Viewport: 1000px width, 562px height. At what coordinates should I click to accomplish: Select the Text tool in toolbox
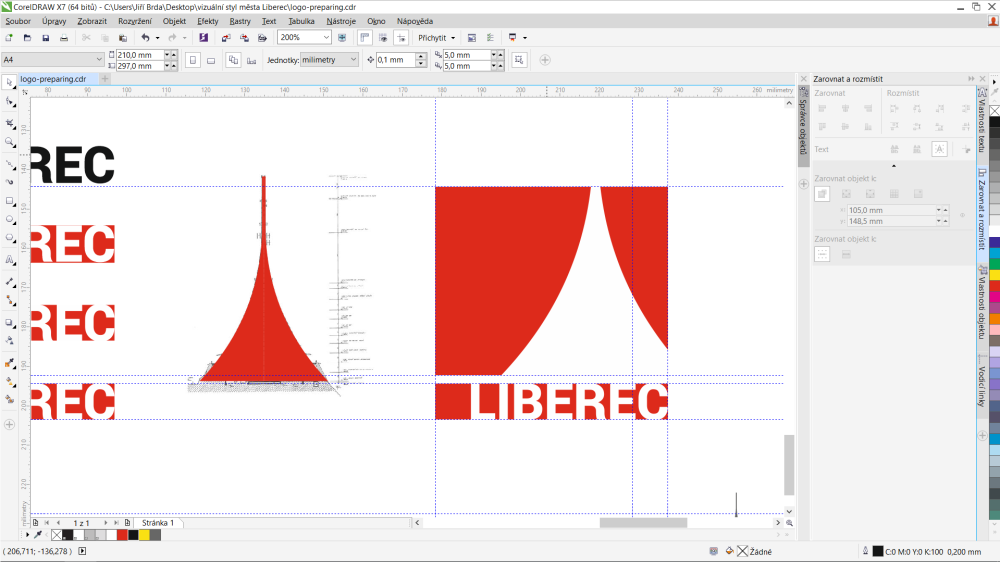coord(10,260)
